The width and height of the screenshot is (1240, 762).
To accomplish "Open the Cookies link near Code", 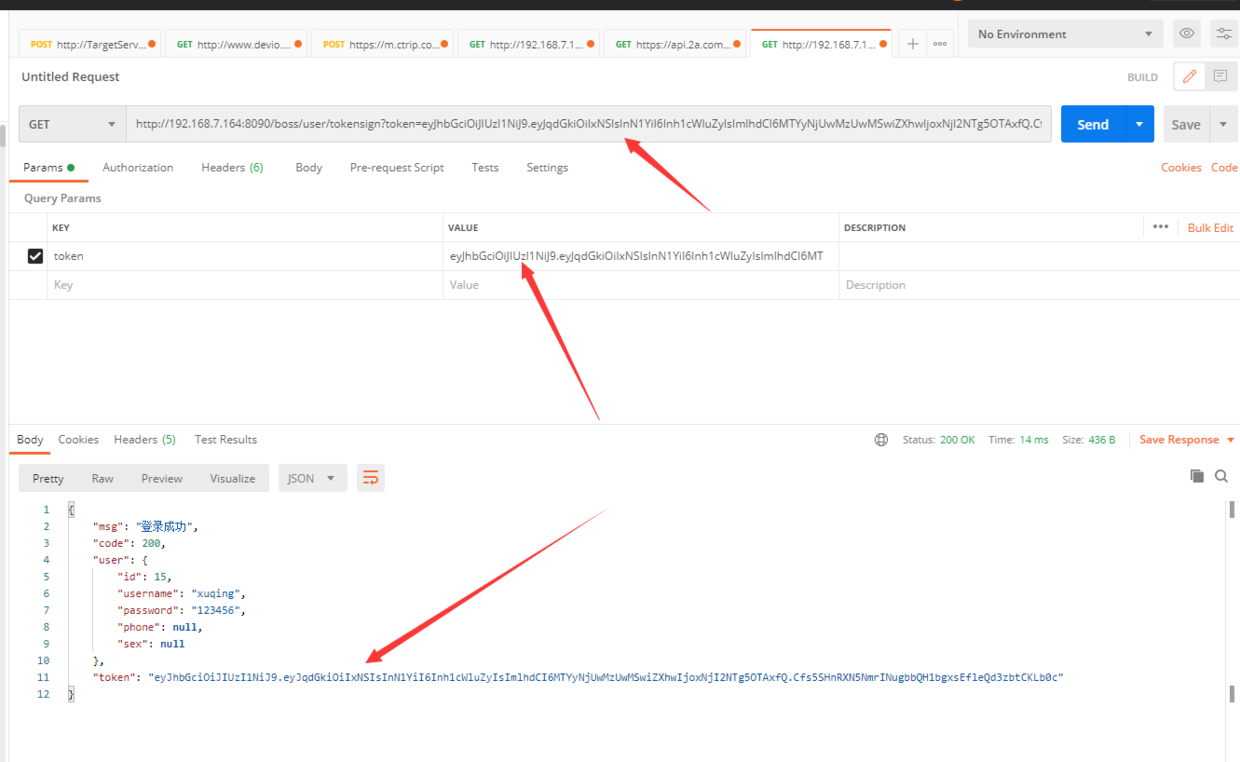I will [x=1181, y=168].
